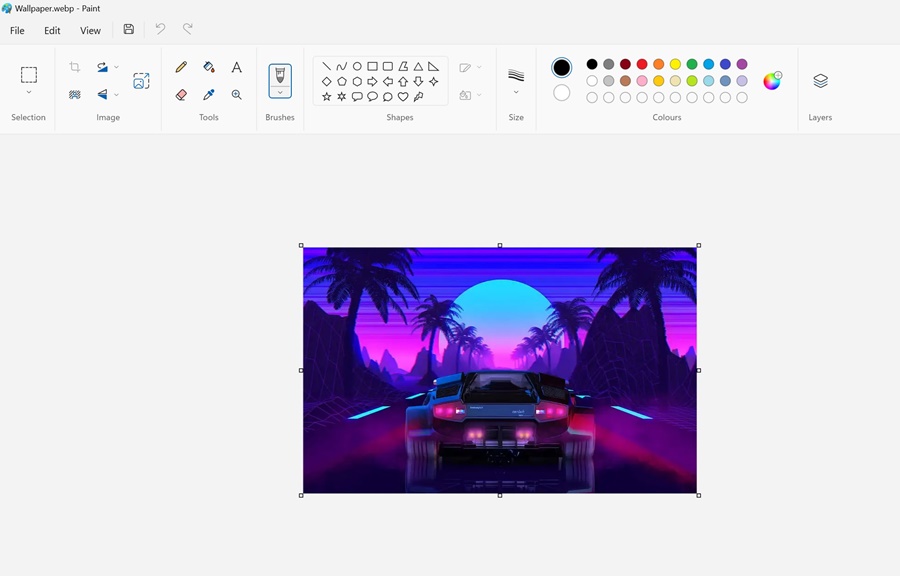
Task: Pick the brown colour swatch
Action: [625, 81]
